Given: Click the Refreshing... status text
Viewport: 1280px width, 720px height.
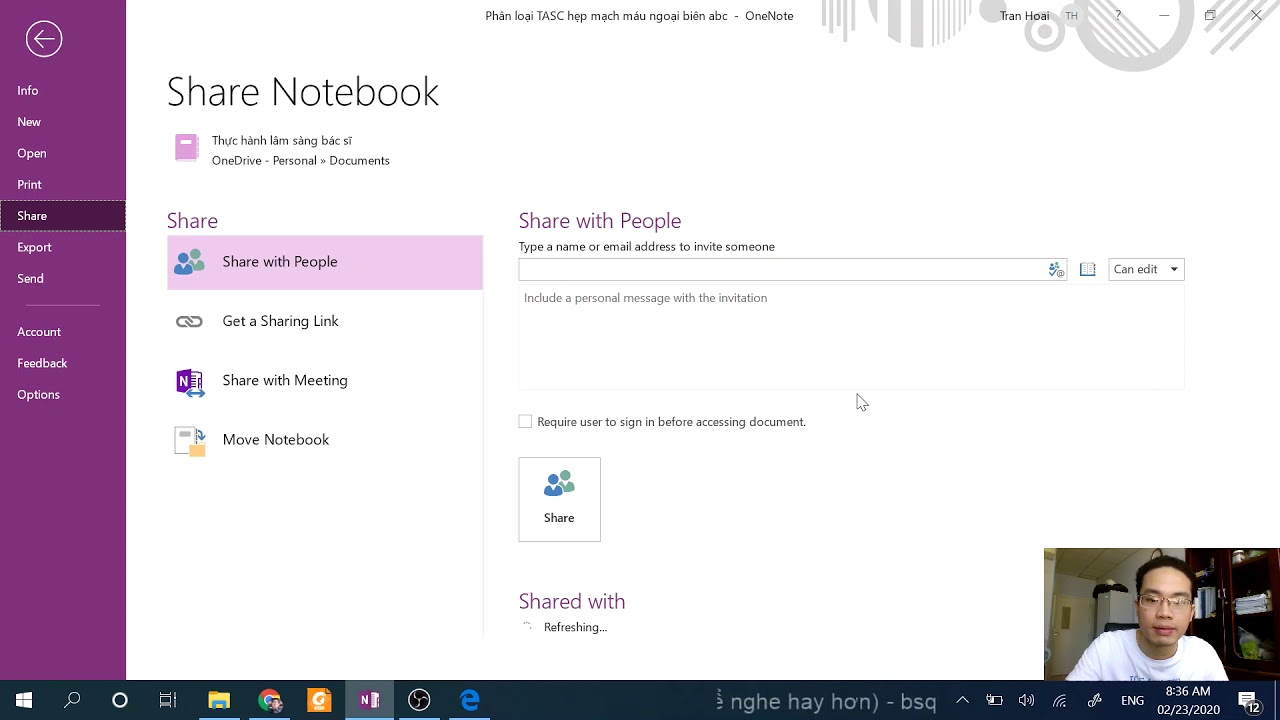Looking at the screenshot, I should [575, 627].
